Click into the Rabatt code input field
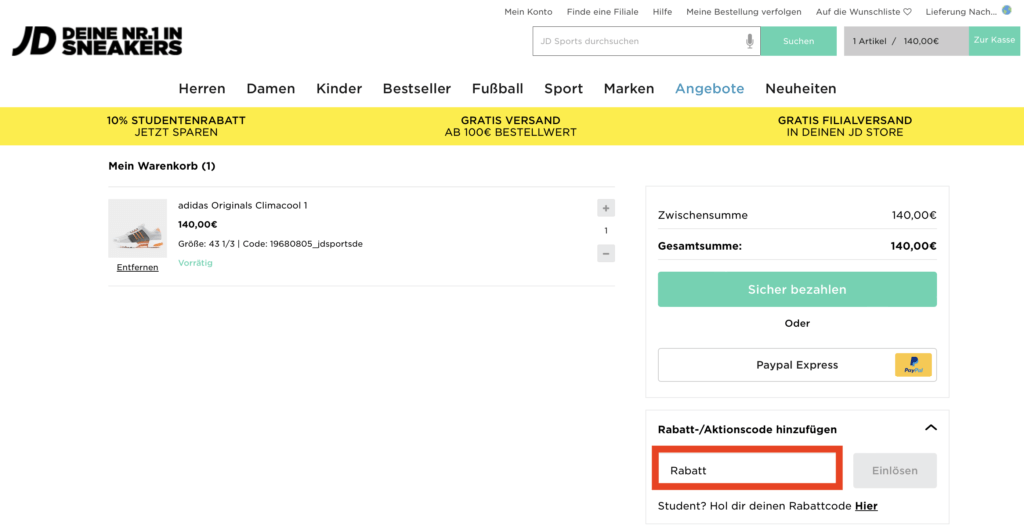Screen dimensions: 1024x529 747,470
